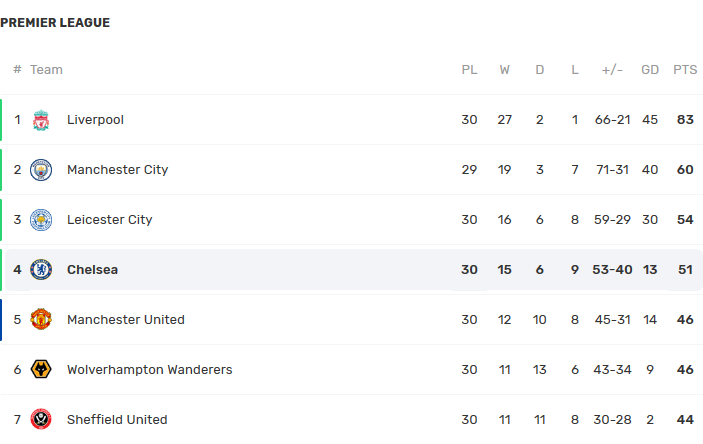The width and height of the screenshot is (703, 444).
Task: Click the Sheffield United crest icon
Action: [x=41, y=419]
